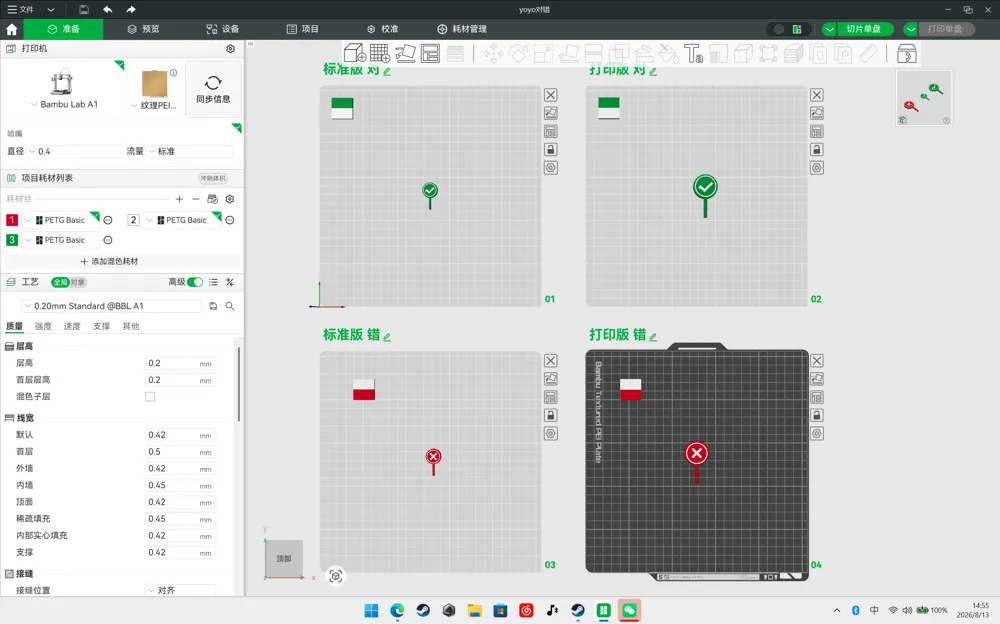Click the Redo arrow in title bar

point(131,10)
